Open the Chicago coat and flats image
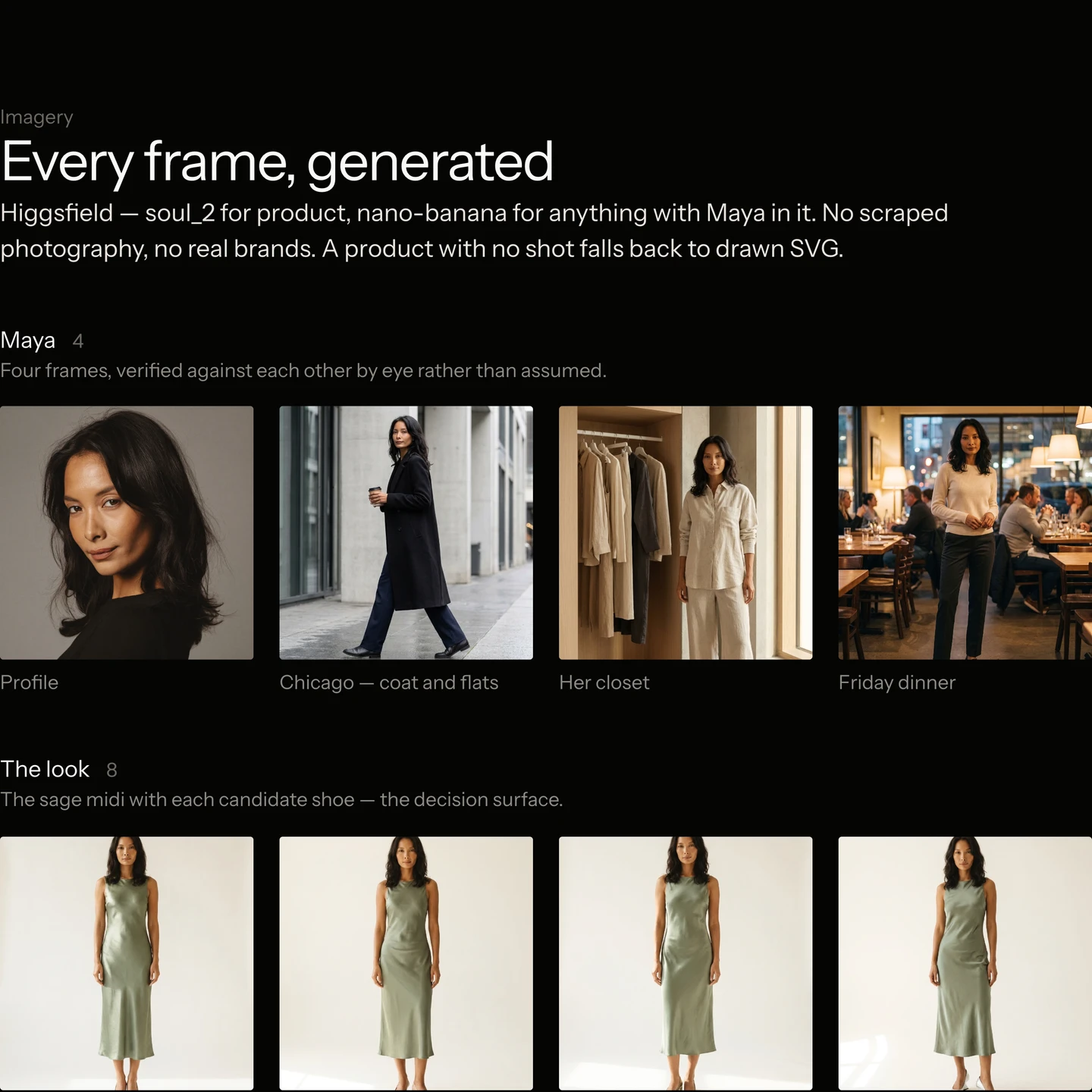 [406, 532]
